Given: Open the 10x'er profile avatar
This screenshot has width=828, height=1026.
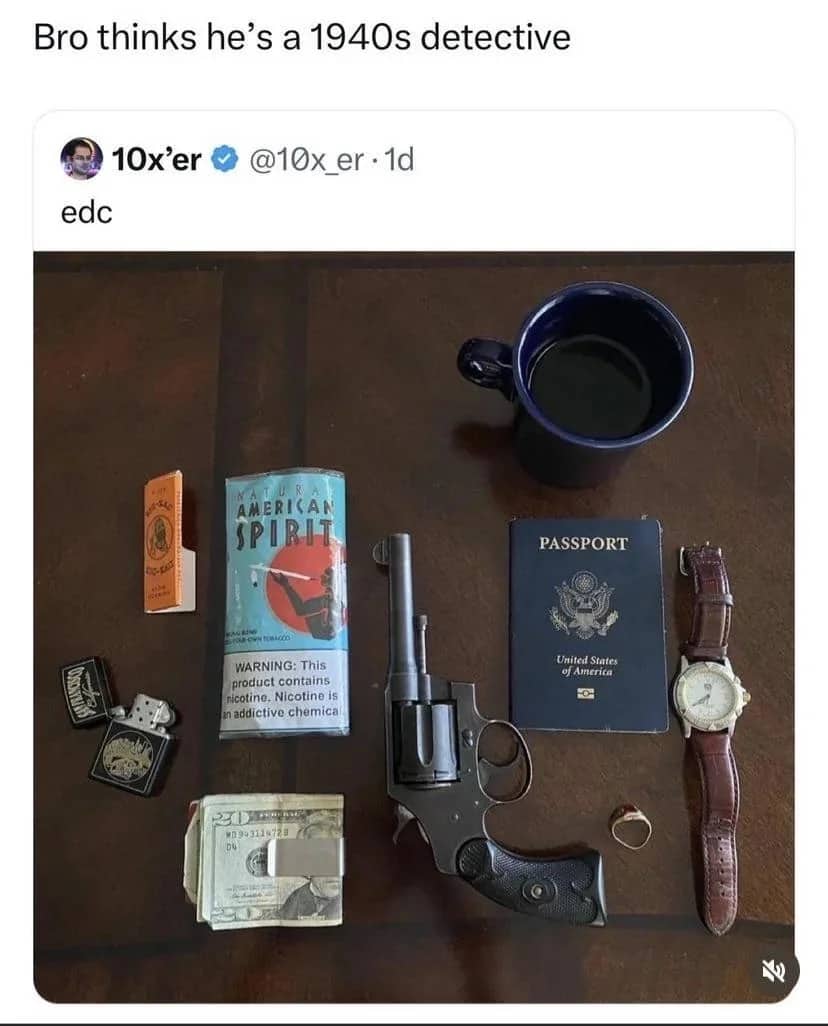Looking at the screenshot, I should point(82,158).
